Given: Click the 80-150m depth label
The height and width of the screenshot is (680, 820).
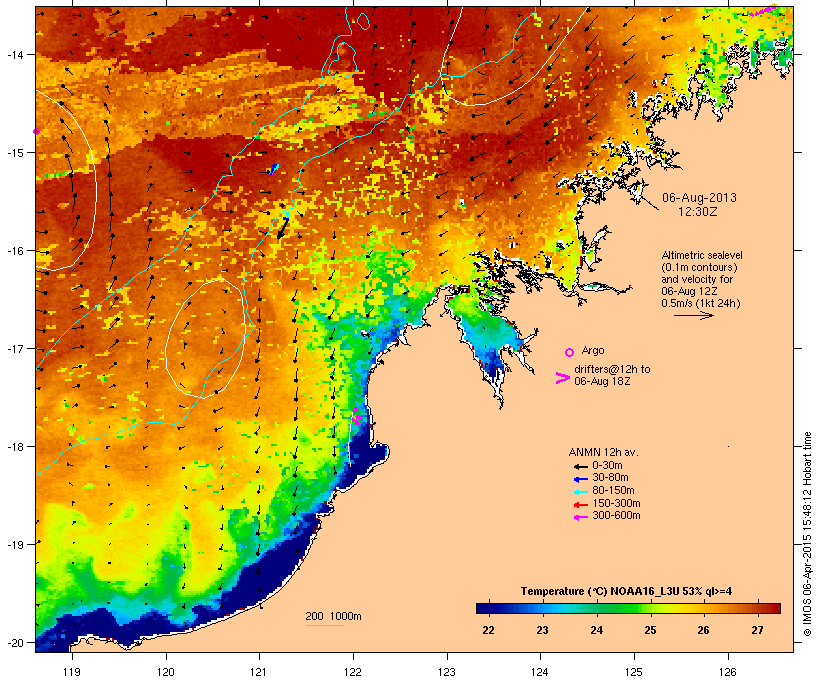Looking at the screenshot, I should tap(613, 491).
